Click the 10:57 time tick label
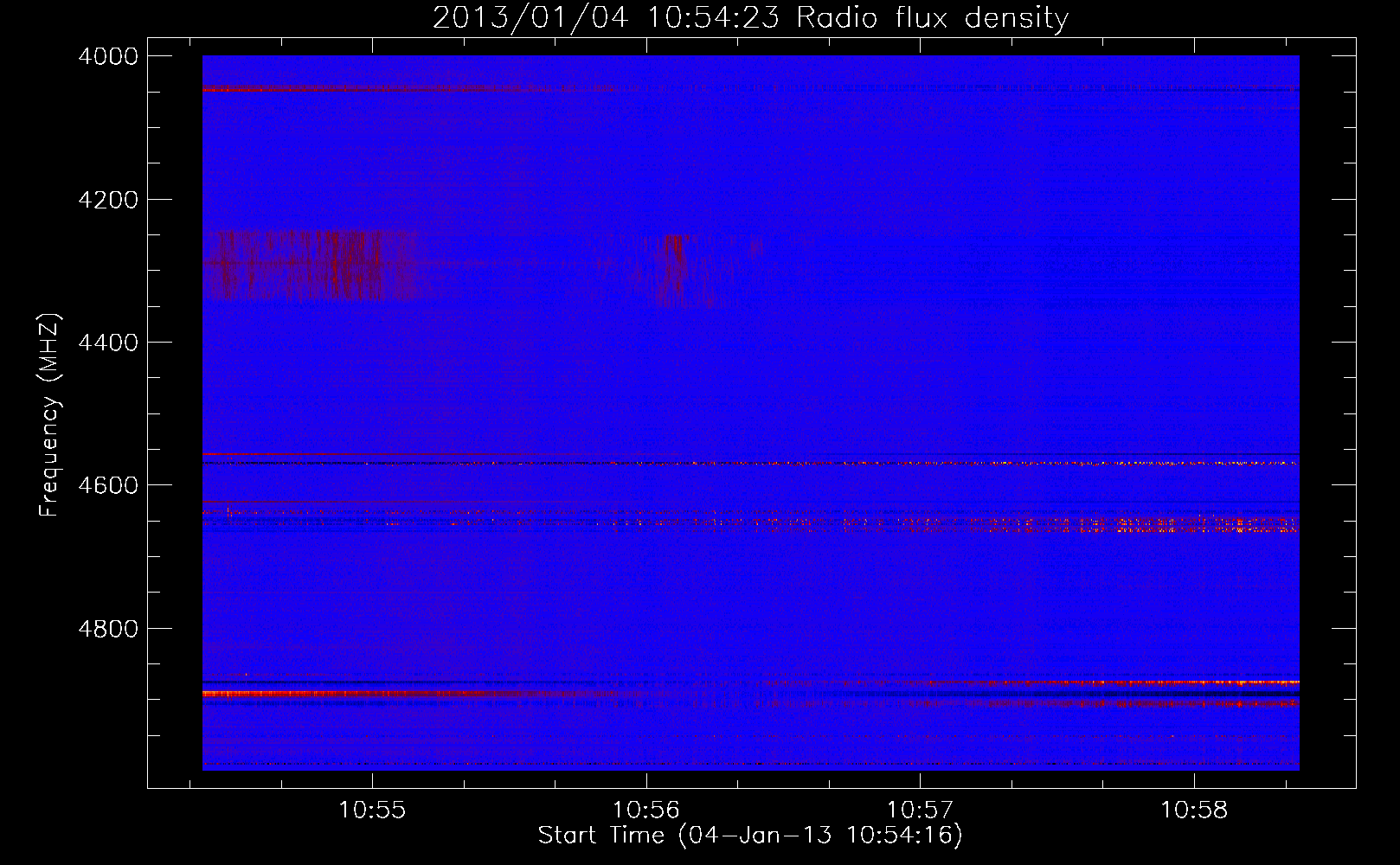The image size is (1400, 865). coord(920,811)
